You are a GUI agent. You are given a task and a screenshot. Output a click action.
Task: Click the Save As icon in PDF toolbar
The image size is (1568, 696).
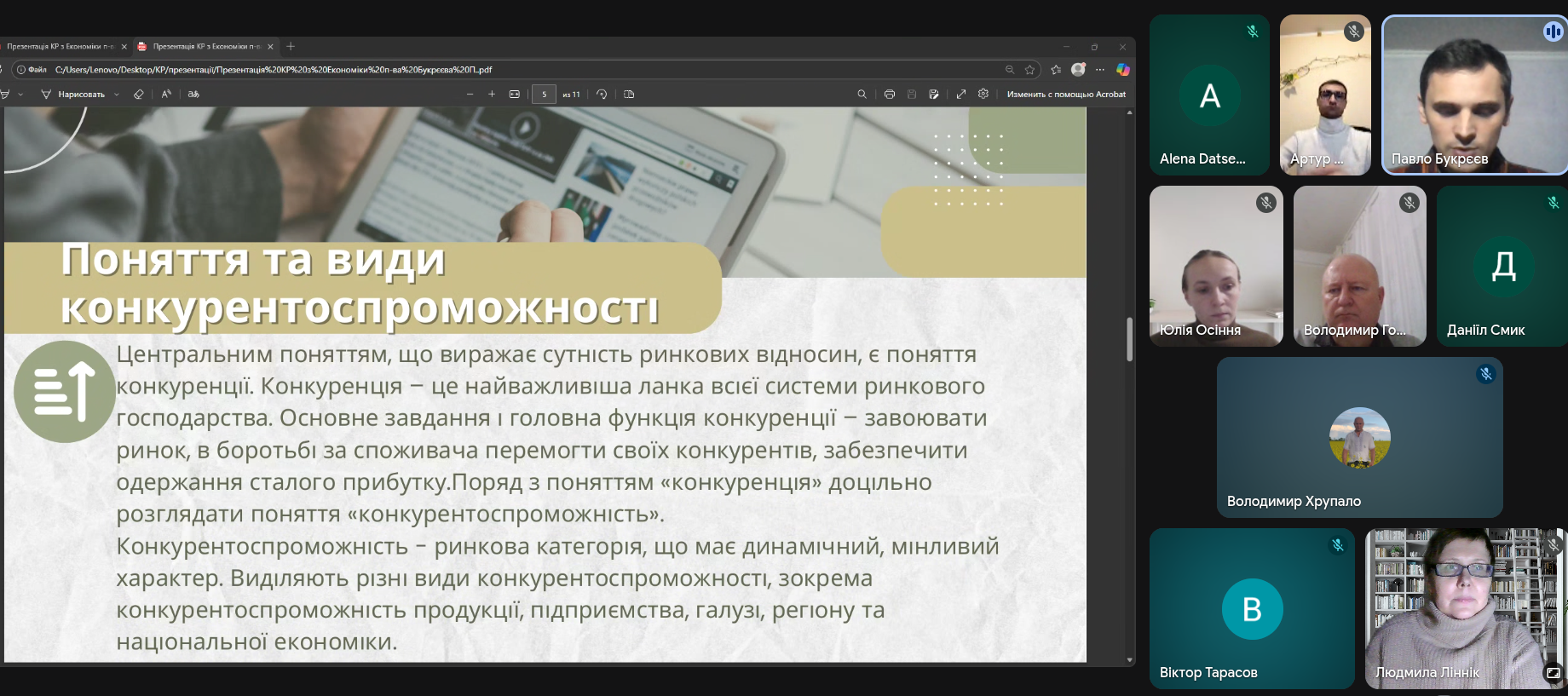point(934,95)
